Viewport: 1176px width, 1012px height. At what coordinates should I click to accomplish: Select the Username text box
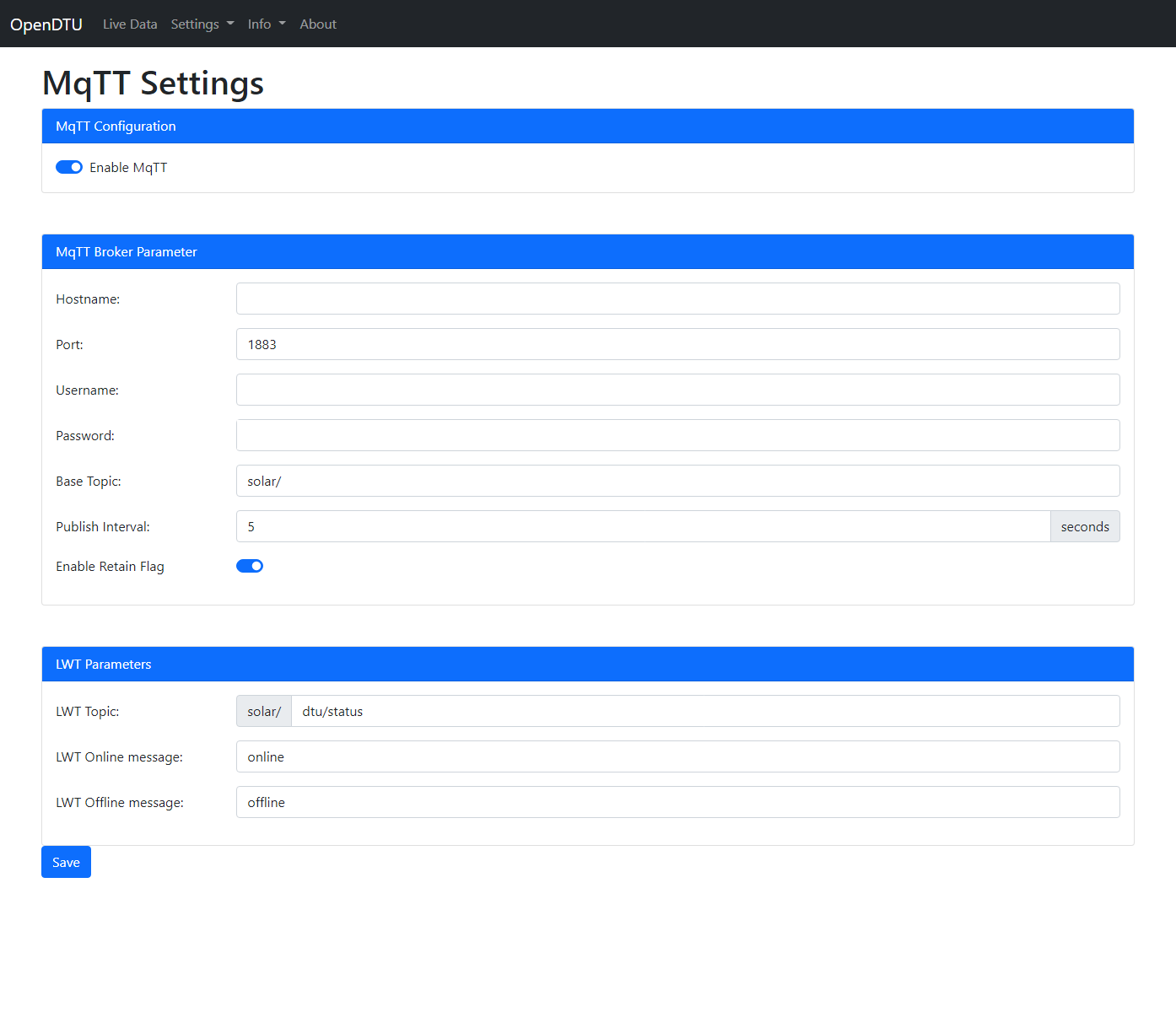coord(677,390)
